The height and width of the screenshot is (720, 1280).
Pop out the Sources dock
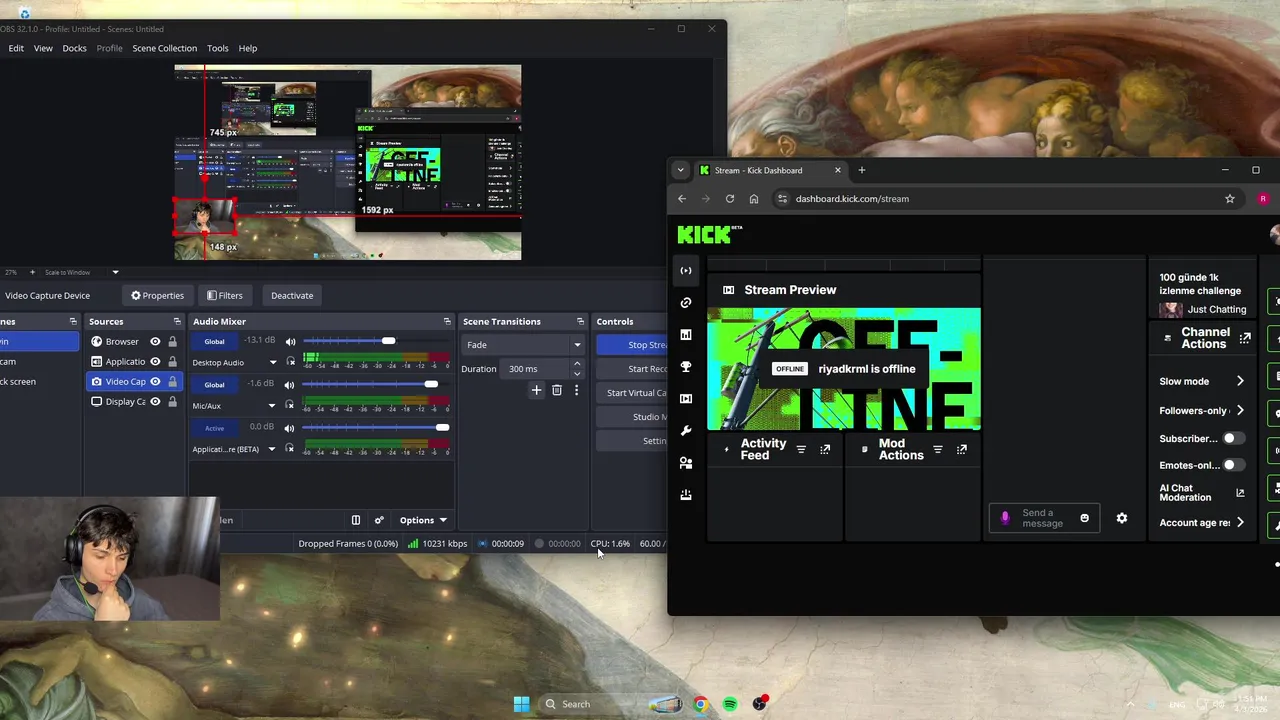click(177, 321)
